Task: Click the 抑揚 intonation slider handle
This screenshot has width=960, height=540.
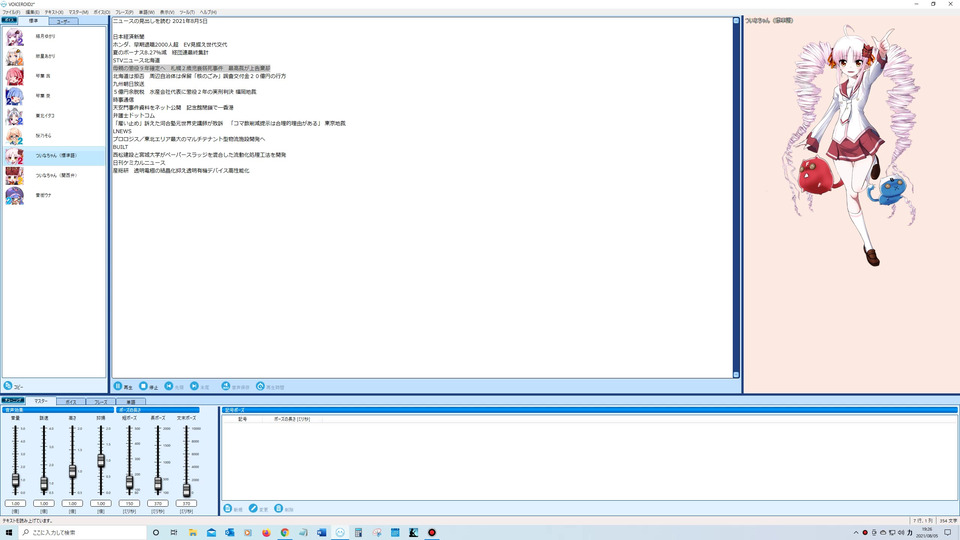Action: (x=101, y=460)
